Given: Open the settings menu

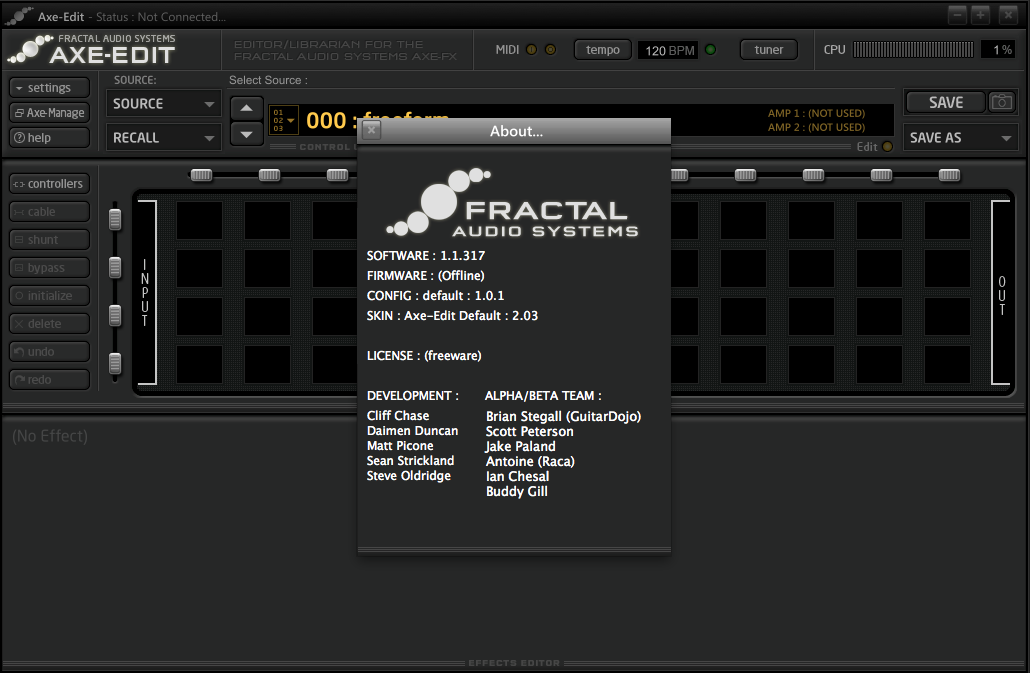Looking at the screenshot, I should (x=50, y=87).
